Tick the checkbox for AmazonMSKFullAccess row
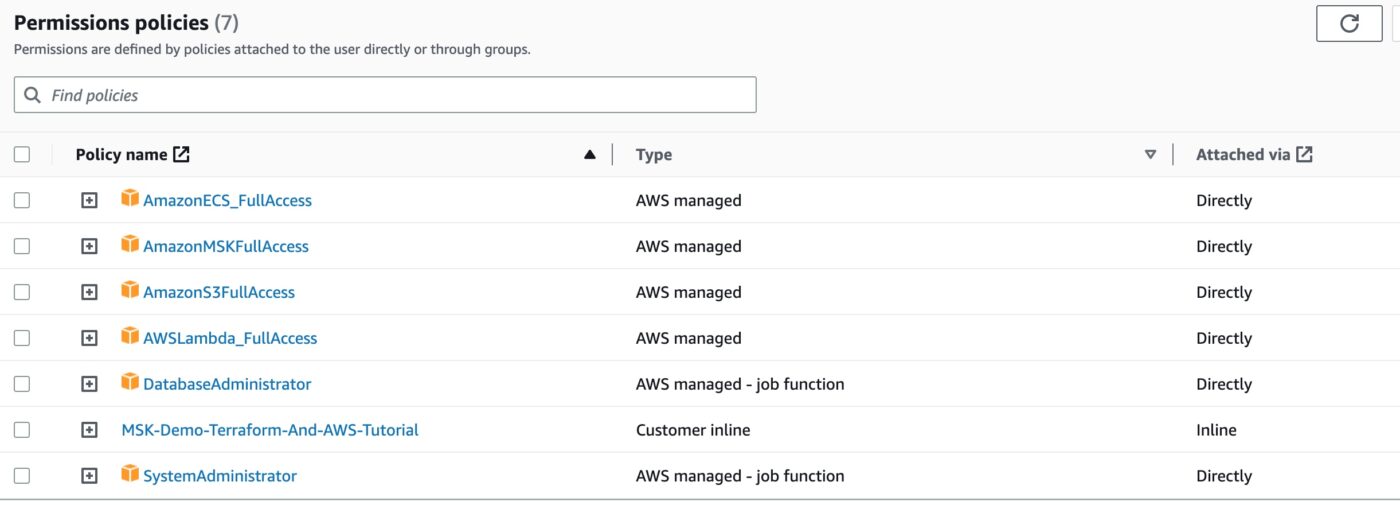 point(22,246)
